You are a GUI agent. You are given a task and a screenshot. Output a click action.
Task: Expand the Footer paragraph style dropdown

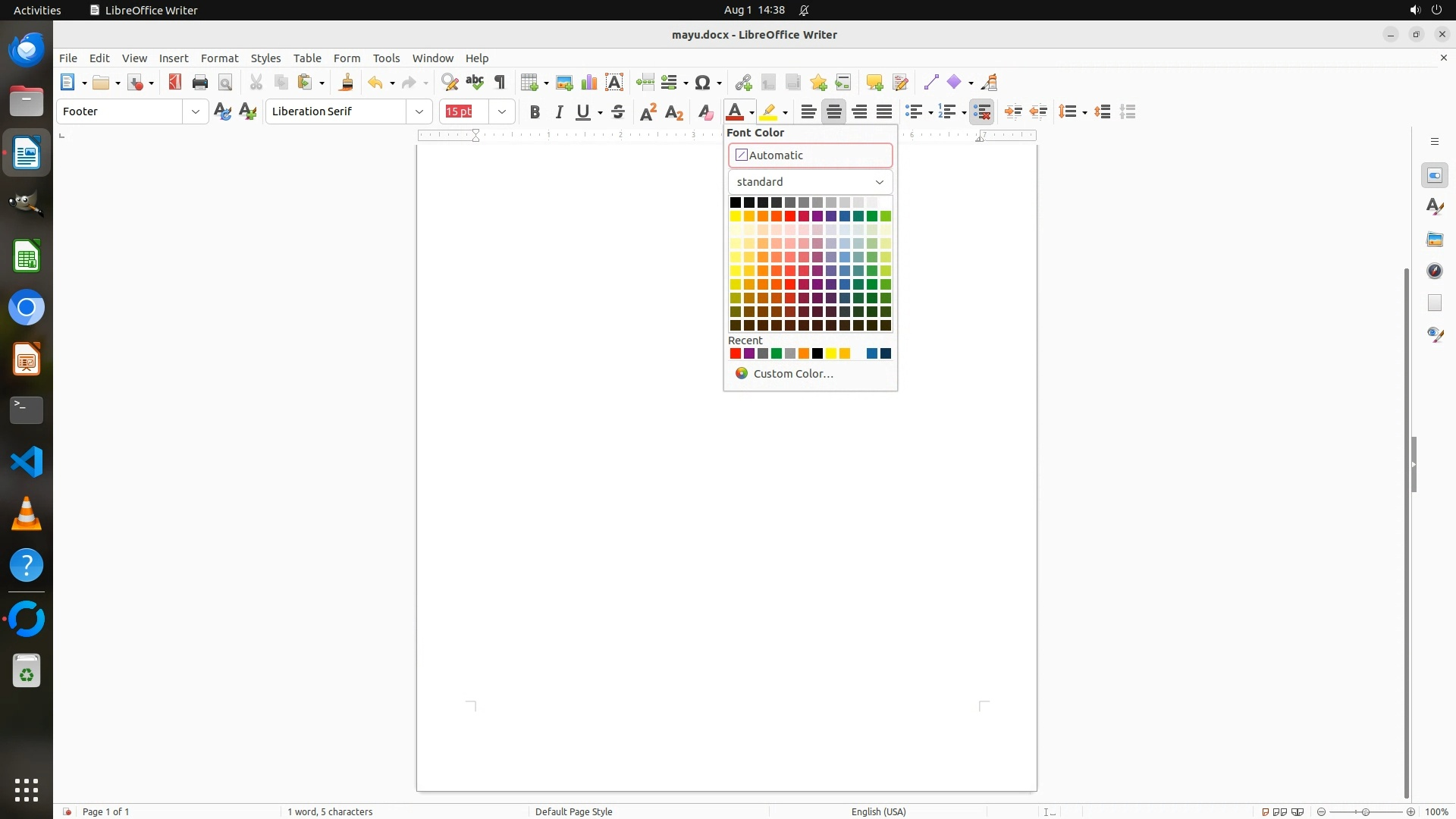[196, 111]
